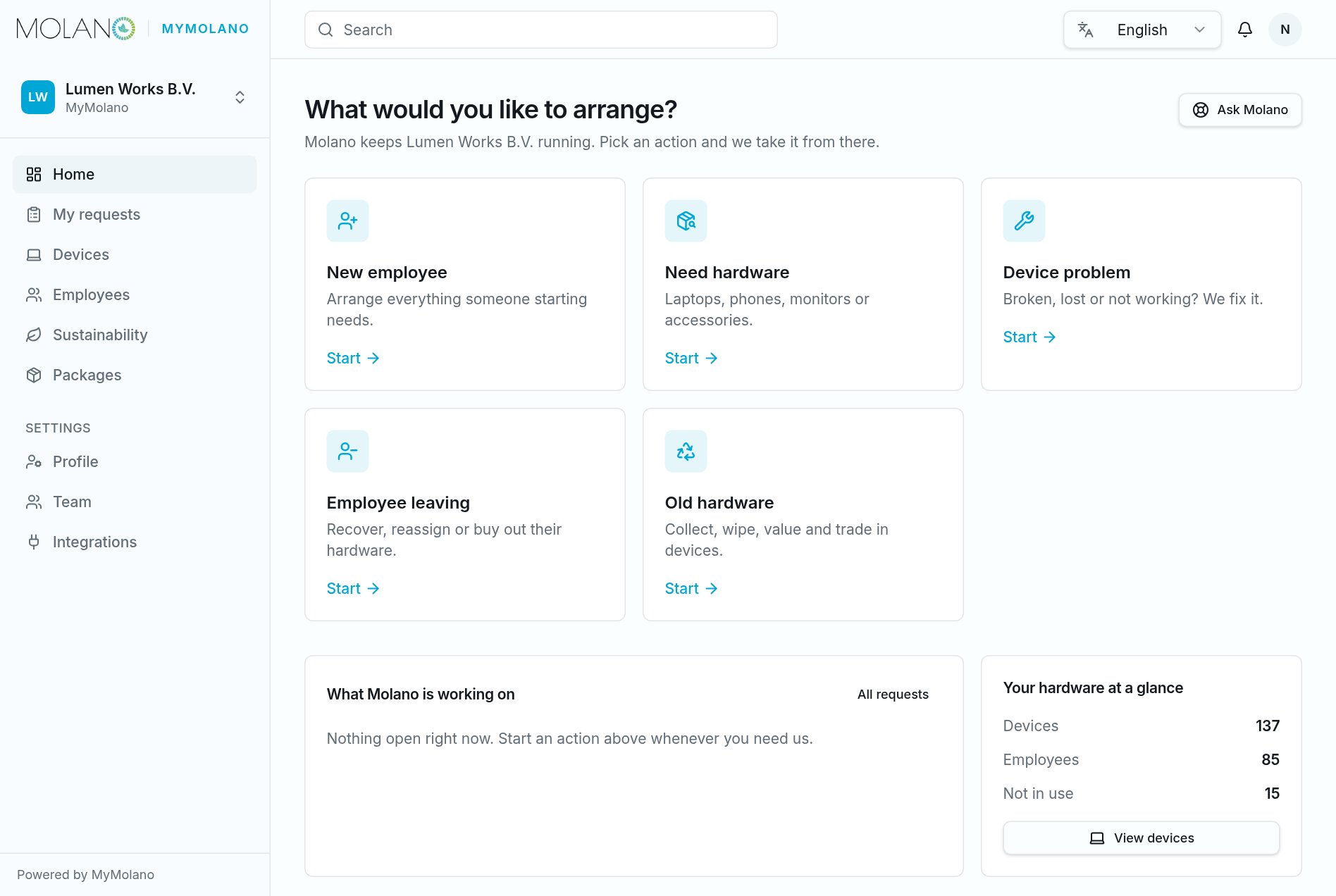
Task: Open the Employees page
Action: pyautogui.click(x=135, y=294)
